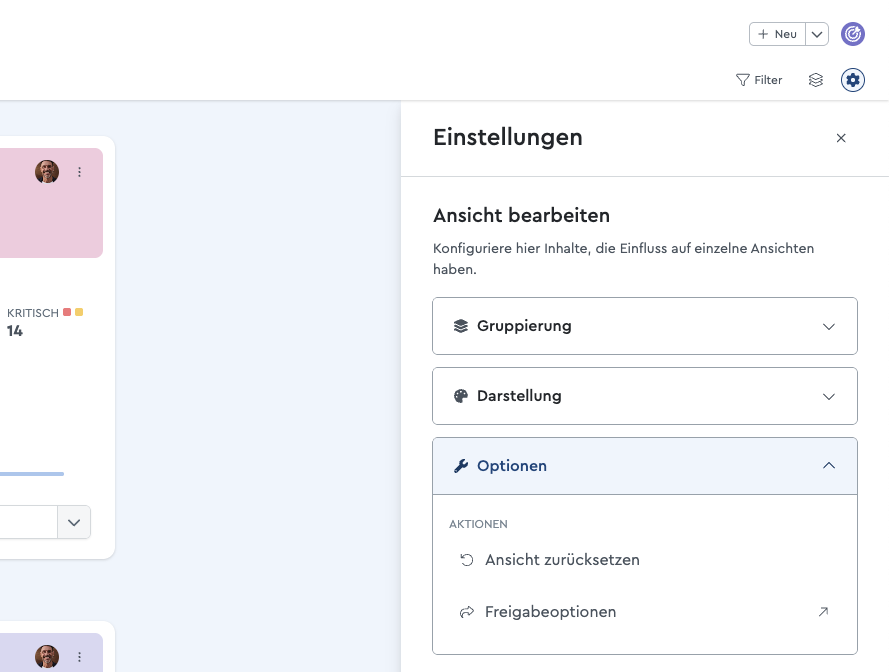This screenshot has width=889, height=672.
Task: Open three-dot menu on pink card
Action: [79, 172]
